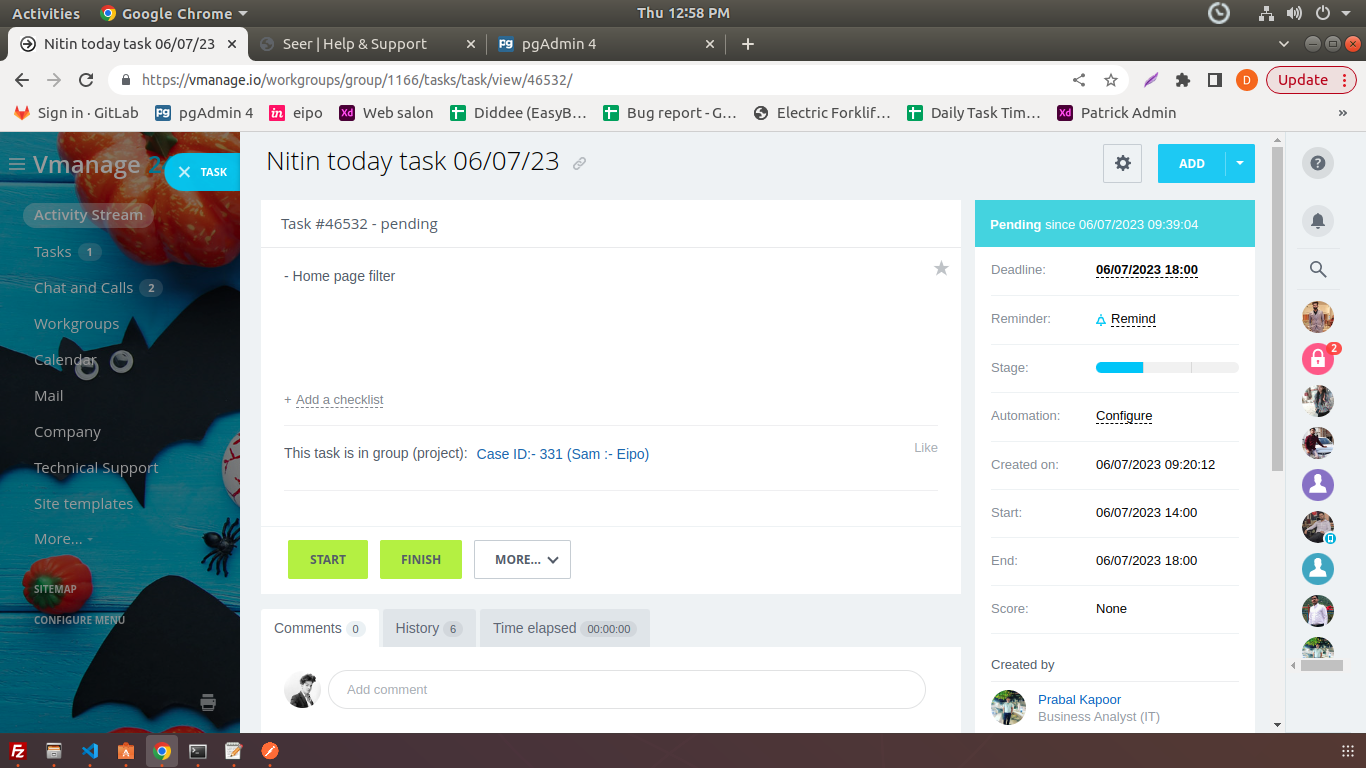The height and width of the screenshot is (768, 1366).
Task: Click the pink lock icon with badge
Action: [1318, 358]
